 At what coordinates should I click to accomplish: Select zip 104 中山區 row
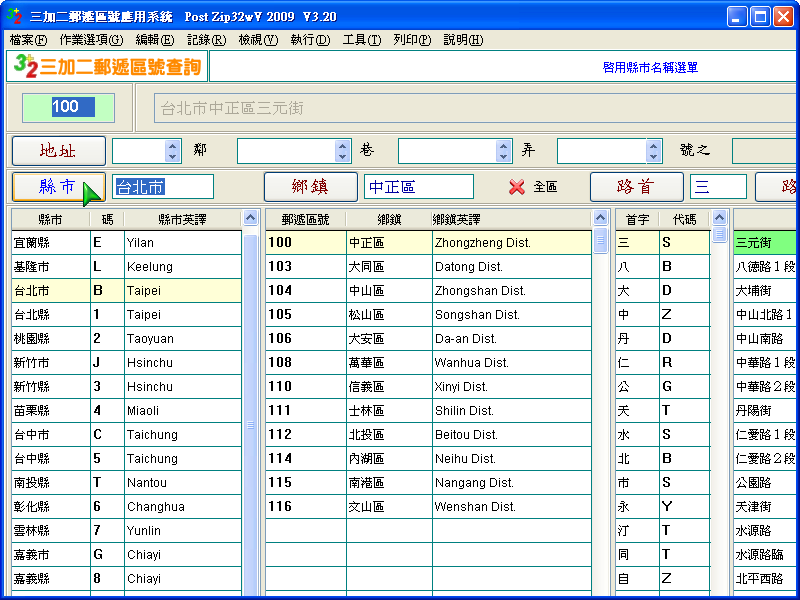tap(429, 290)
